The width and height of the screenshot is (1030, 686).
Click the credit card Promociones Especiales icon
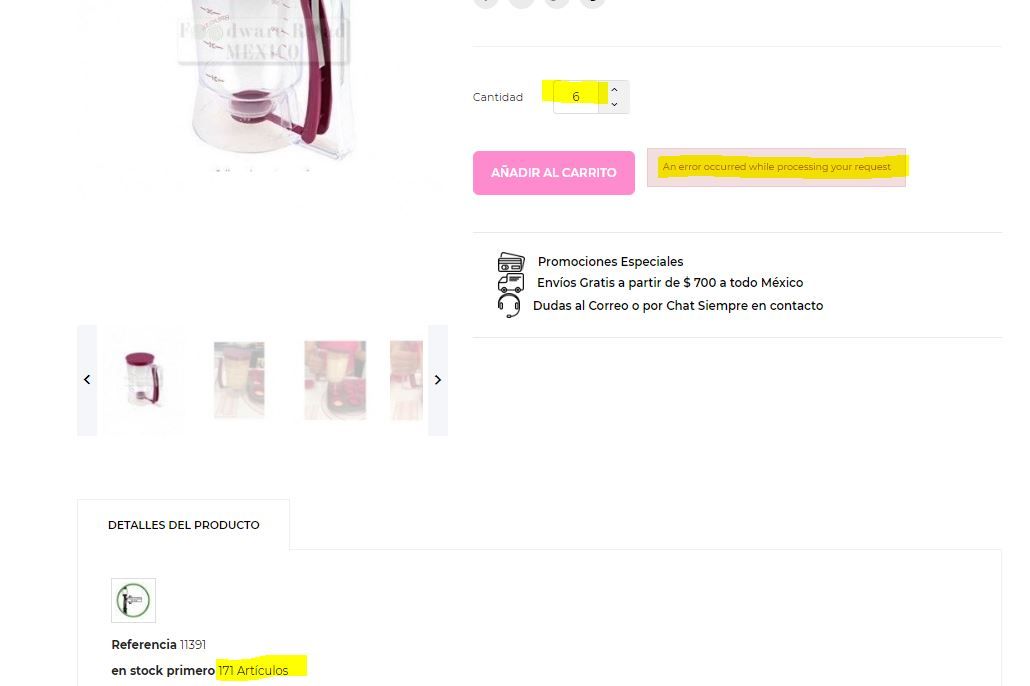511,262
